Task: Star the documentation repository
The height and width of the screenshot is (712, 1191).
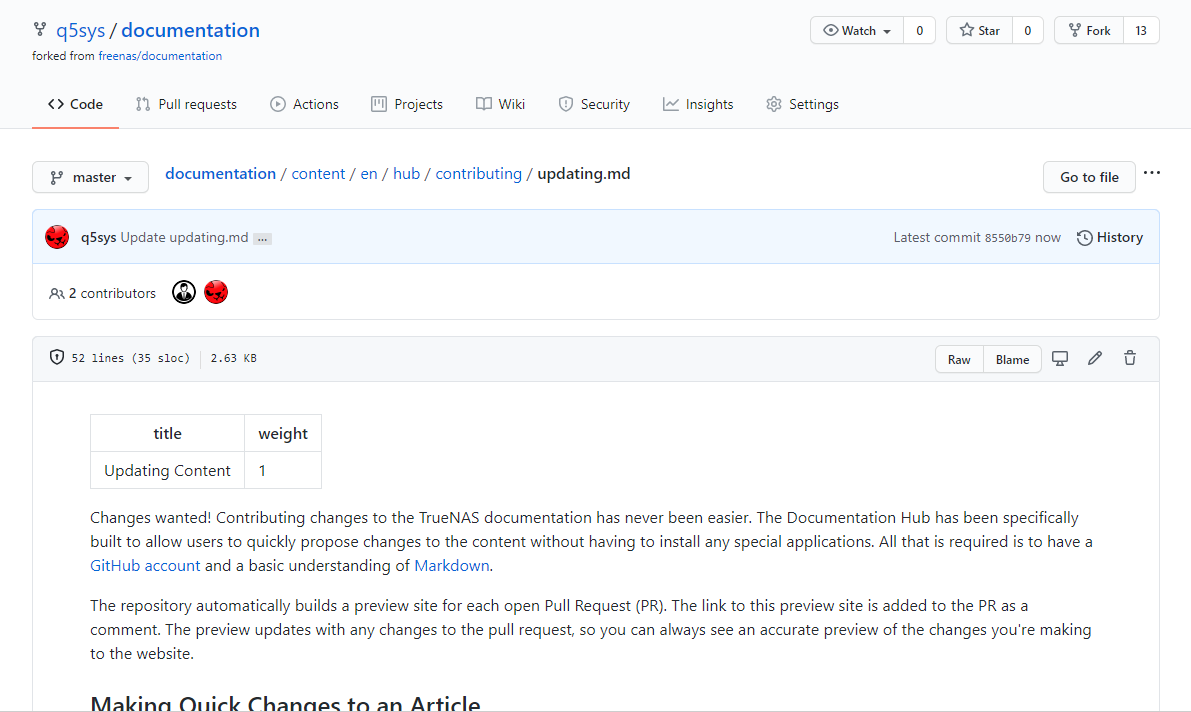Action: click(x=980, y=30)
